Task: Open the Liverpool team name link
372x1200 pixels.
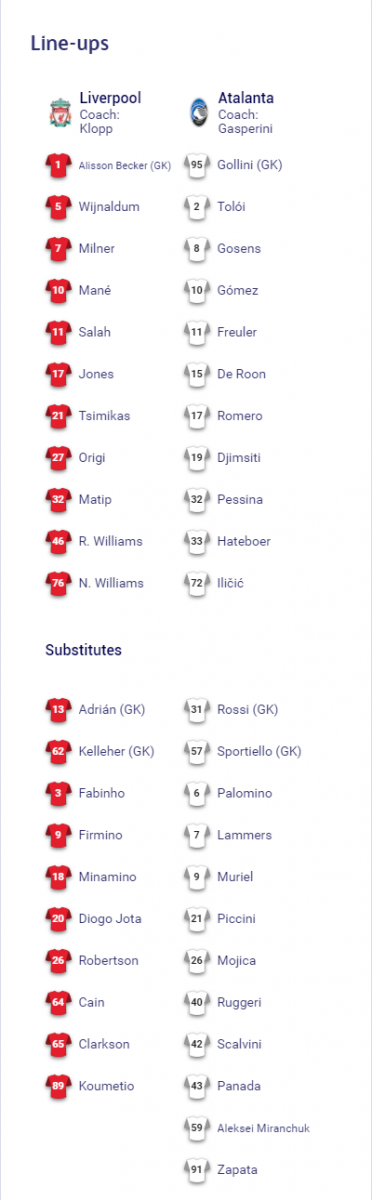Action: (x=110, y=98)
